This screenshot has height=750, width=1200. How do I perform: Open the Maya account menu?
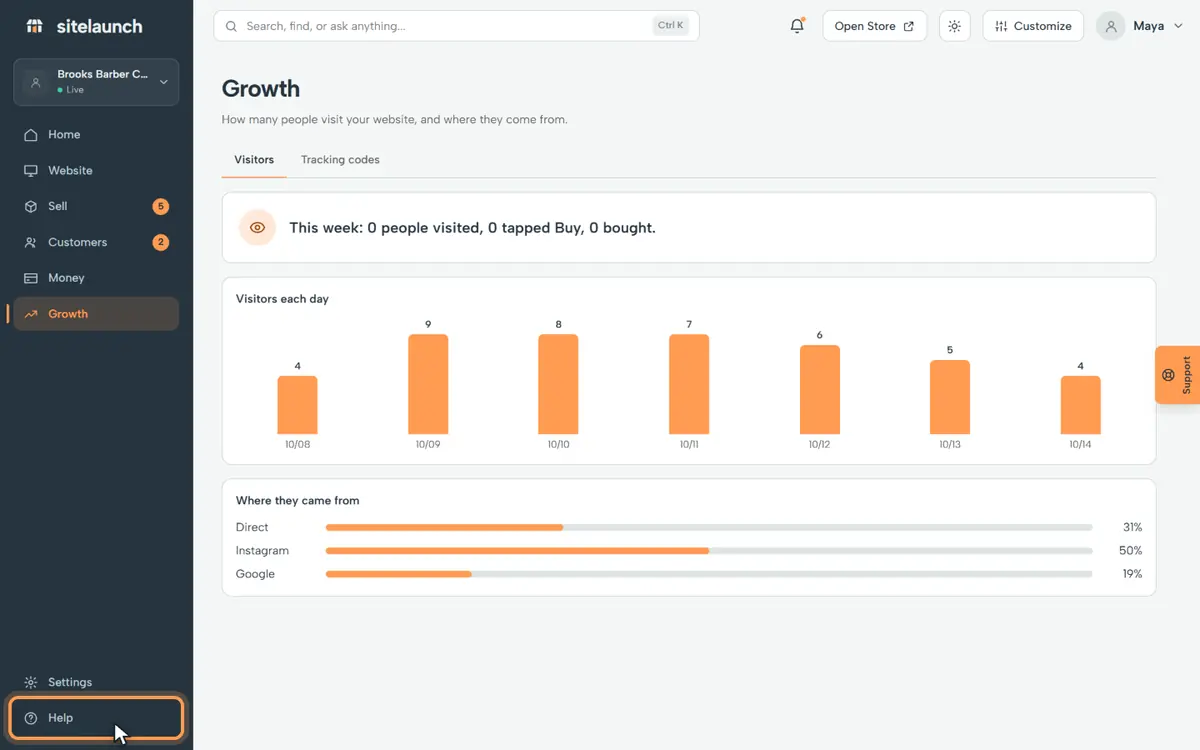click(x=1139, y=26)
